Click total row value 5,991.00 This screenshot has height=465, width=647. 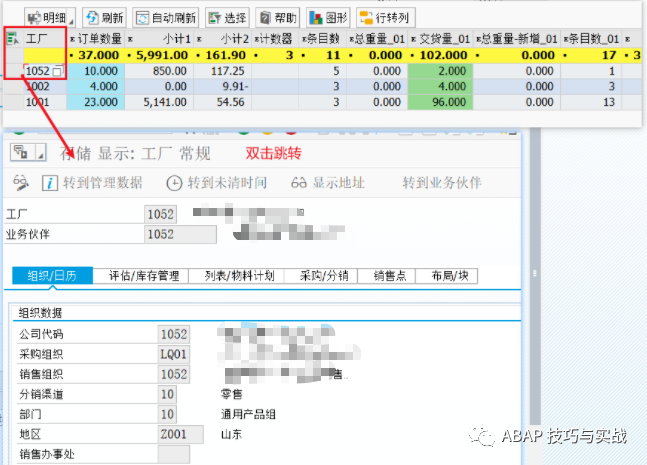click(159, 55)
